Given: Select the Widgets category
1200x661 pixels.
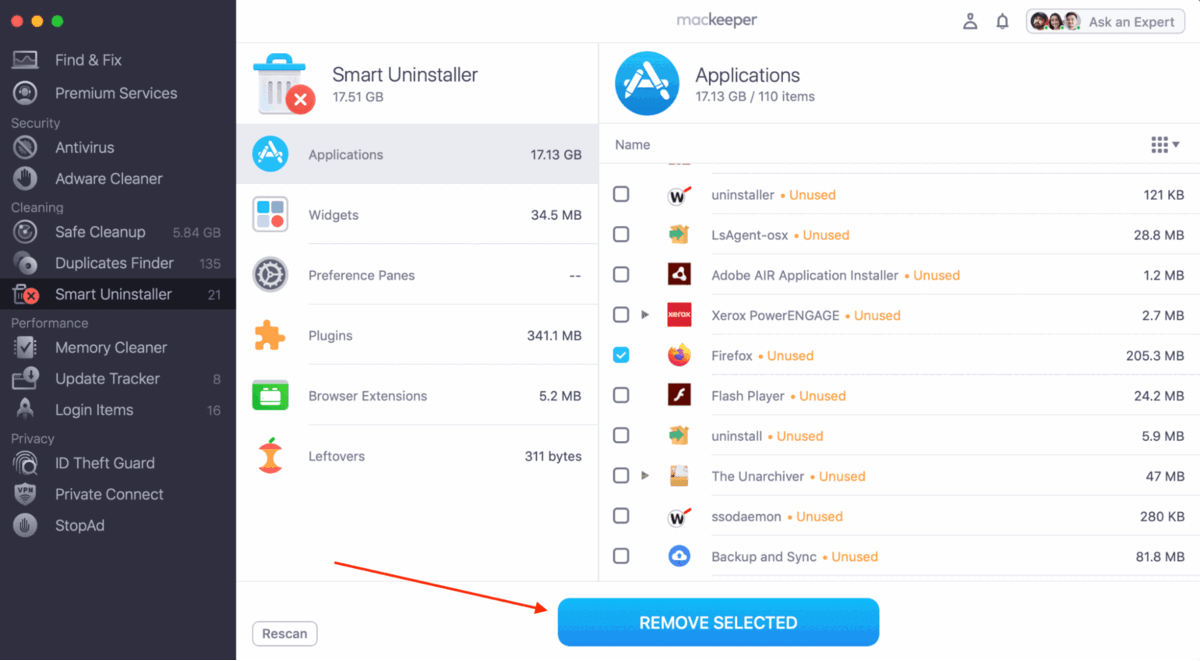Looking at the screenshot, I should click(417, 215).
